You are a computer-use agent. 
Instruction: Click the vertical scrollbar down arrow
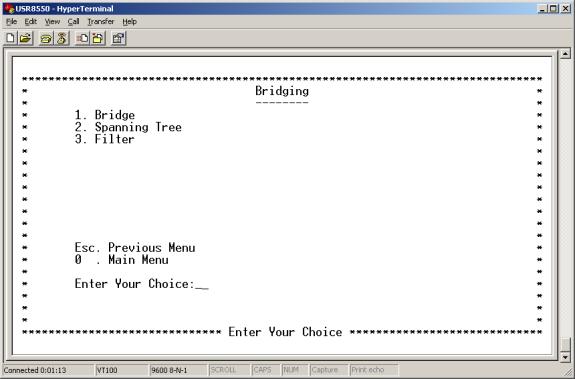[565, 357]
